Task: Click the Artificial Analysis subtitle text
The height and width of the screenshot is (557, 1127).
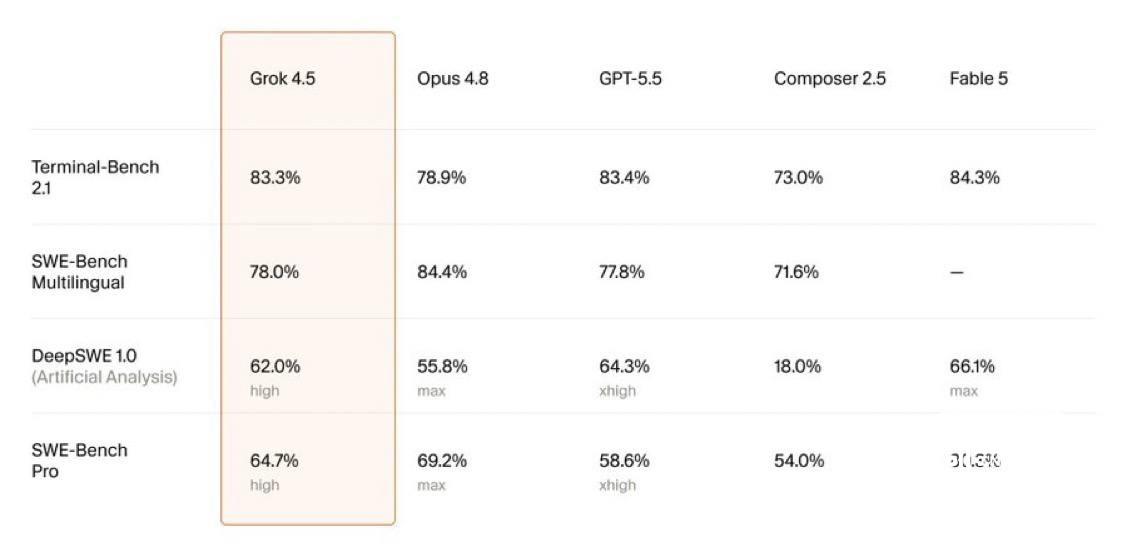Action: pyautogui.click(x=104, y=377)
